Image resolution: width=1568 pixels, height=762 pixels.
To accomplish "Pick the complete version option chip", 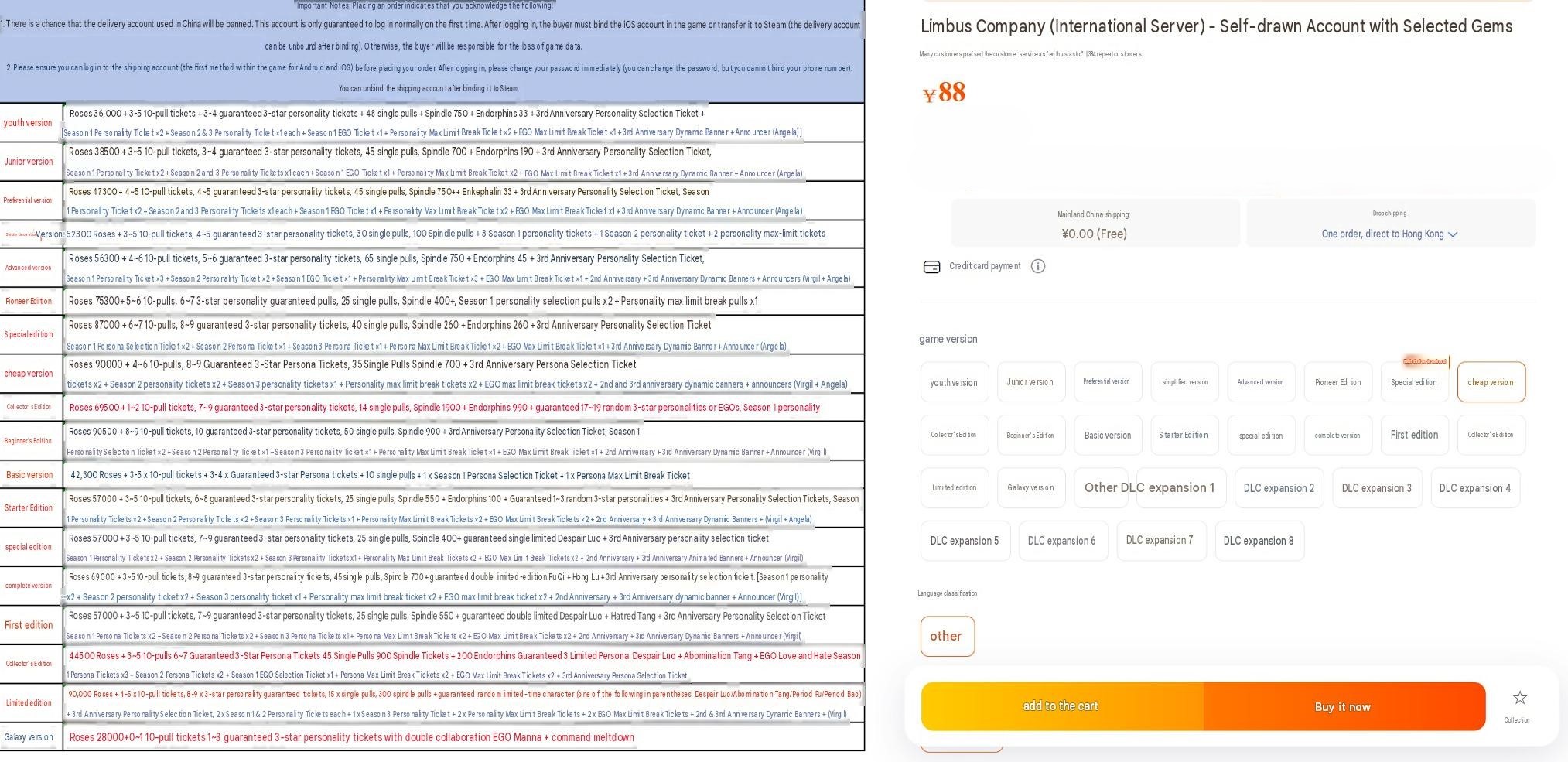I will 1337,436.
